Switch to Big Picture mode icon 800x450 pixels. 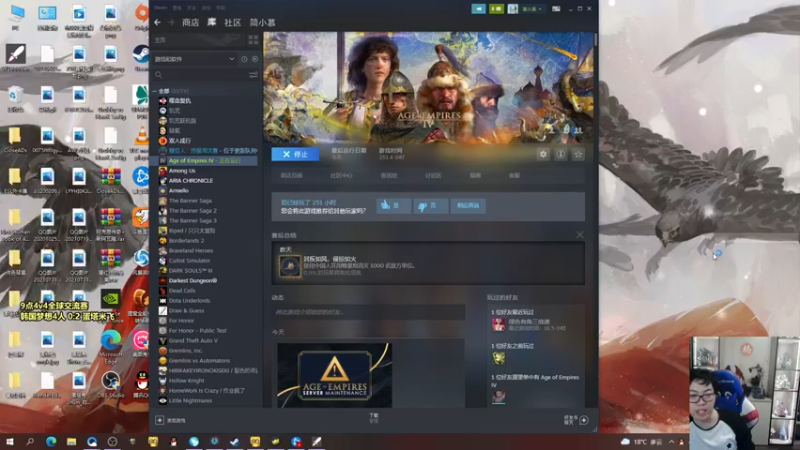click(x=556, y=9)
